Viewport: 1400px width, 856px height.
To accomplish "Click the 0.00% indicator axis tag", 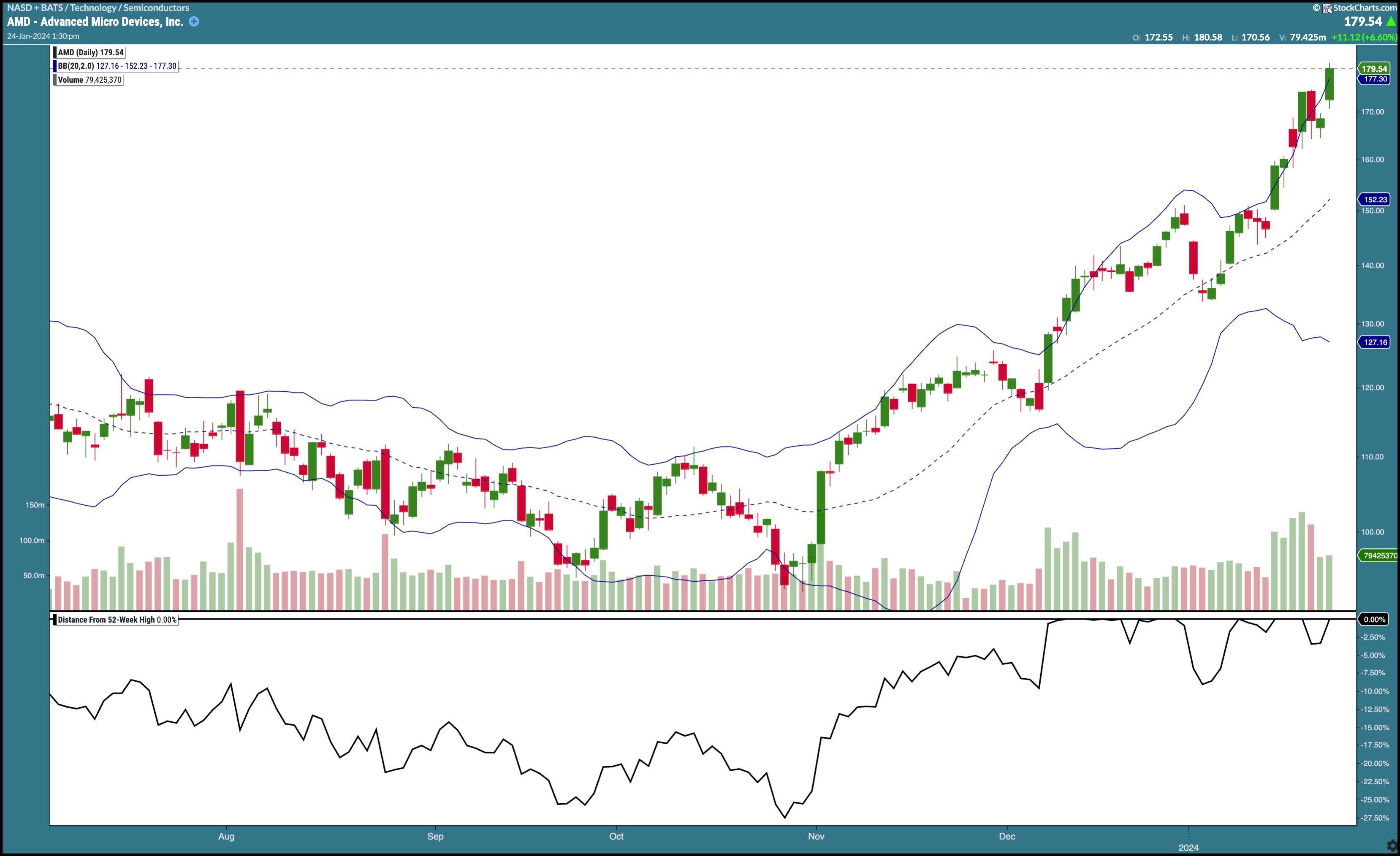I will tap(1374, 620).
